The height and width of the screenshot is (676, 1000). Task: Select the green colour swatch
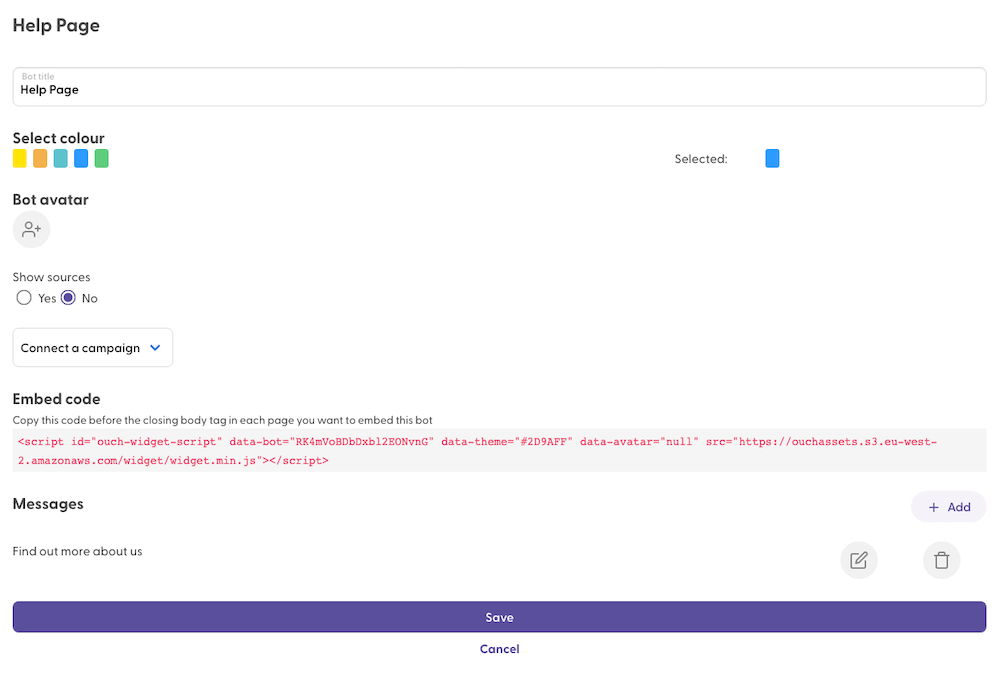coord(101,158)
